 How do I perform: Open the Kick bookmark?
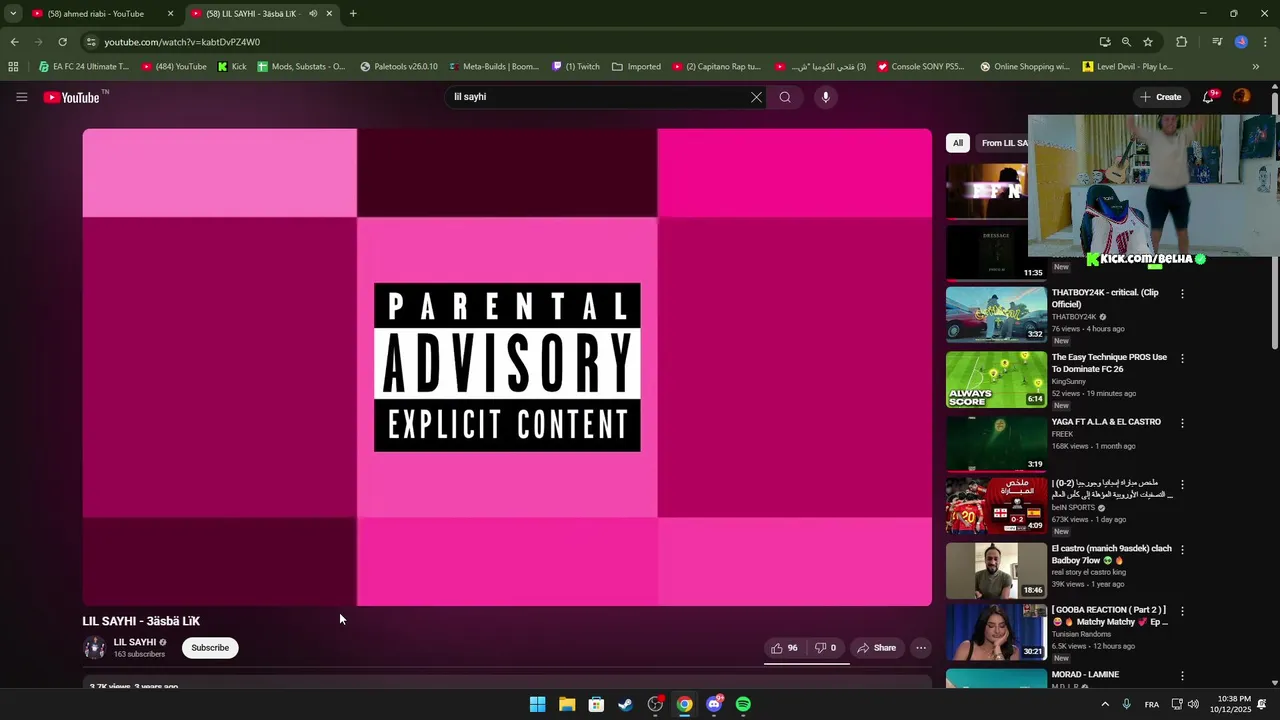(x=232, y=67)
